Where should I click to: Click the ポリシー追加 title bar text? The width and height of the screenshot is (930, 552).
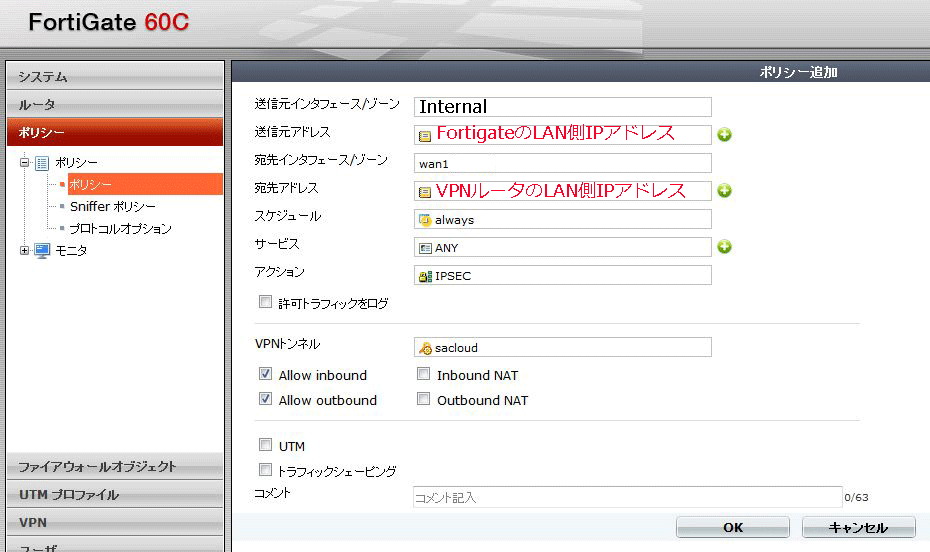tap(798, 72)
